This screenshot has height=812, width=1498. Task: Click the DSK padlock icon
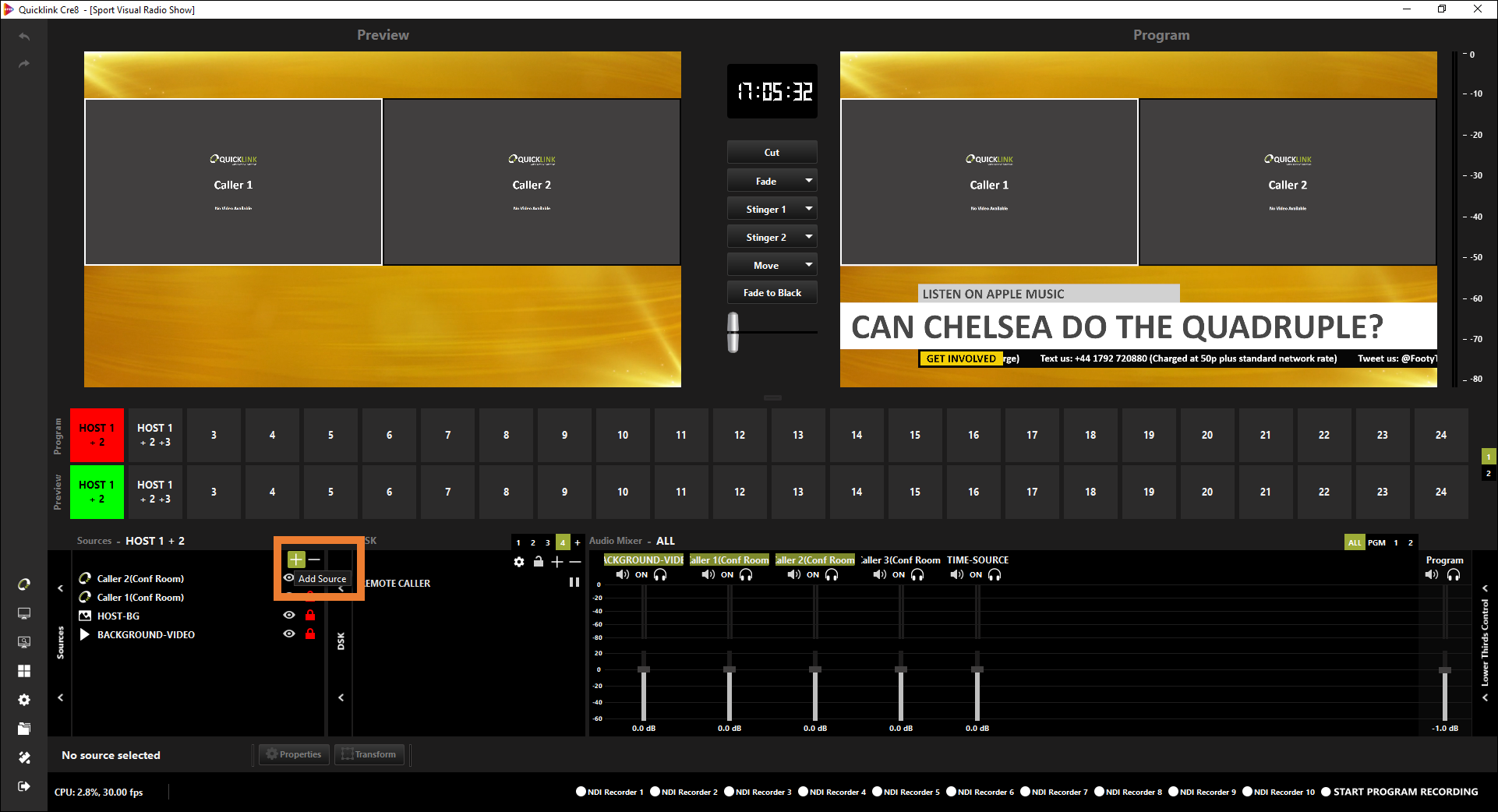(x=538, y=562)
